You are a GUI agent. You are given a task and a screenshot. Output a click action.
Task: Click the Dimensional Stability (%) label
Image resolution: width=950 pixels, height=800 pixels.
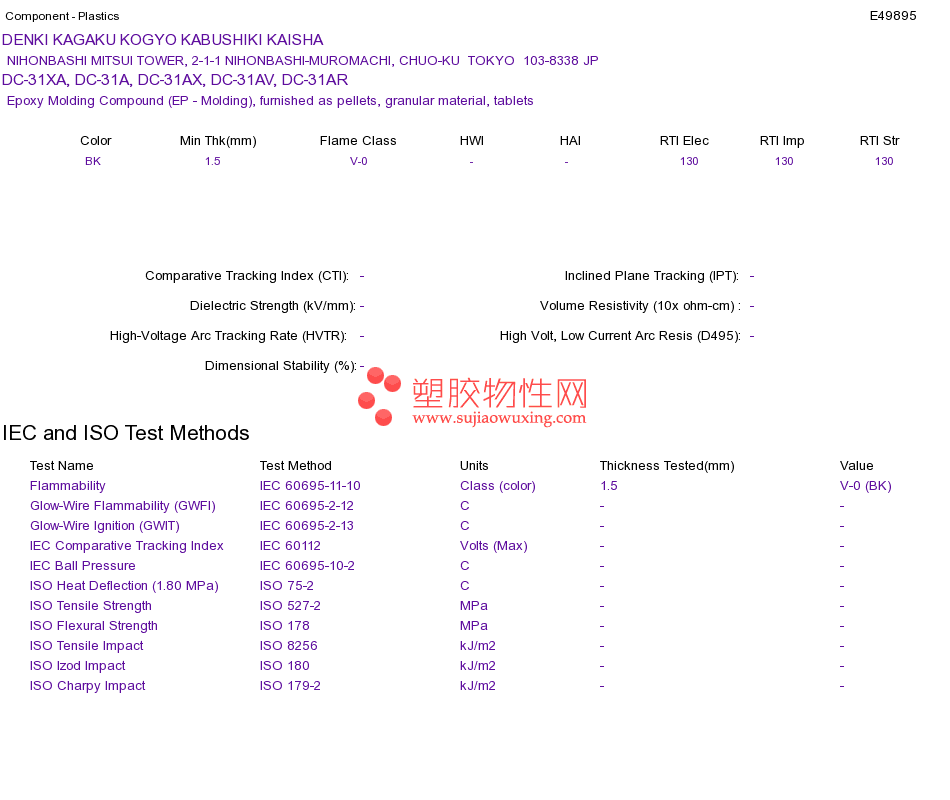click(x=281, y=365)
